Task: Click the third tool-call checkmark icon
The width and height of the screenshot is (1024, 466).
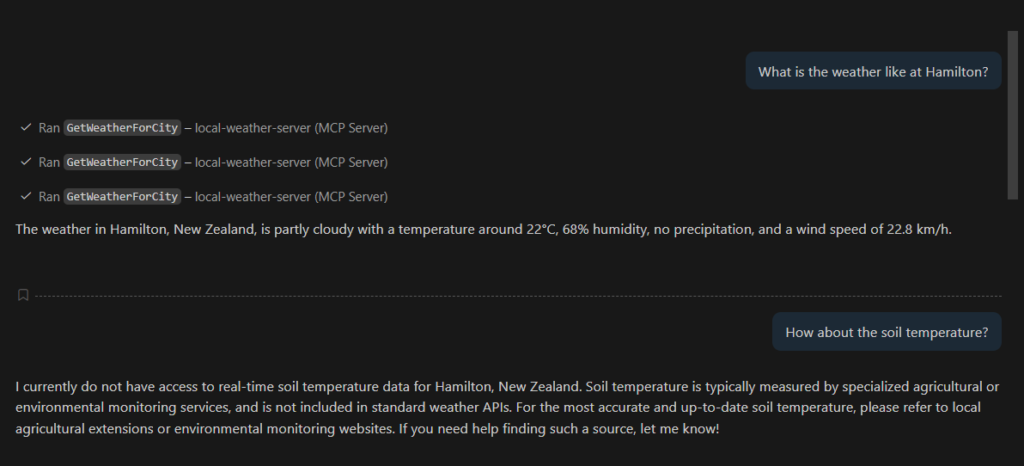Action: 25,196
